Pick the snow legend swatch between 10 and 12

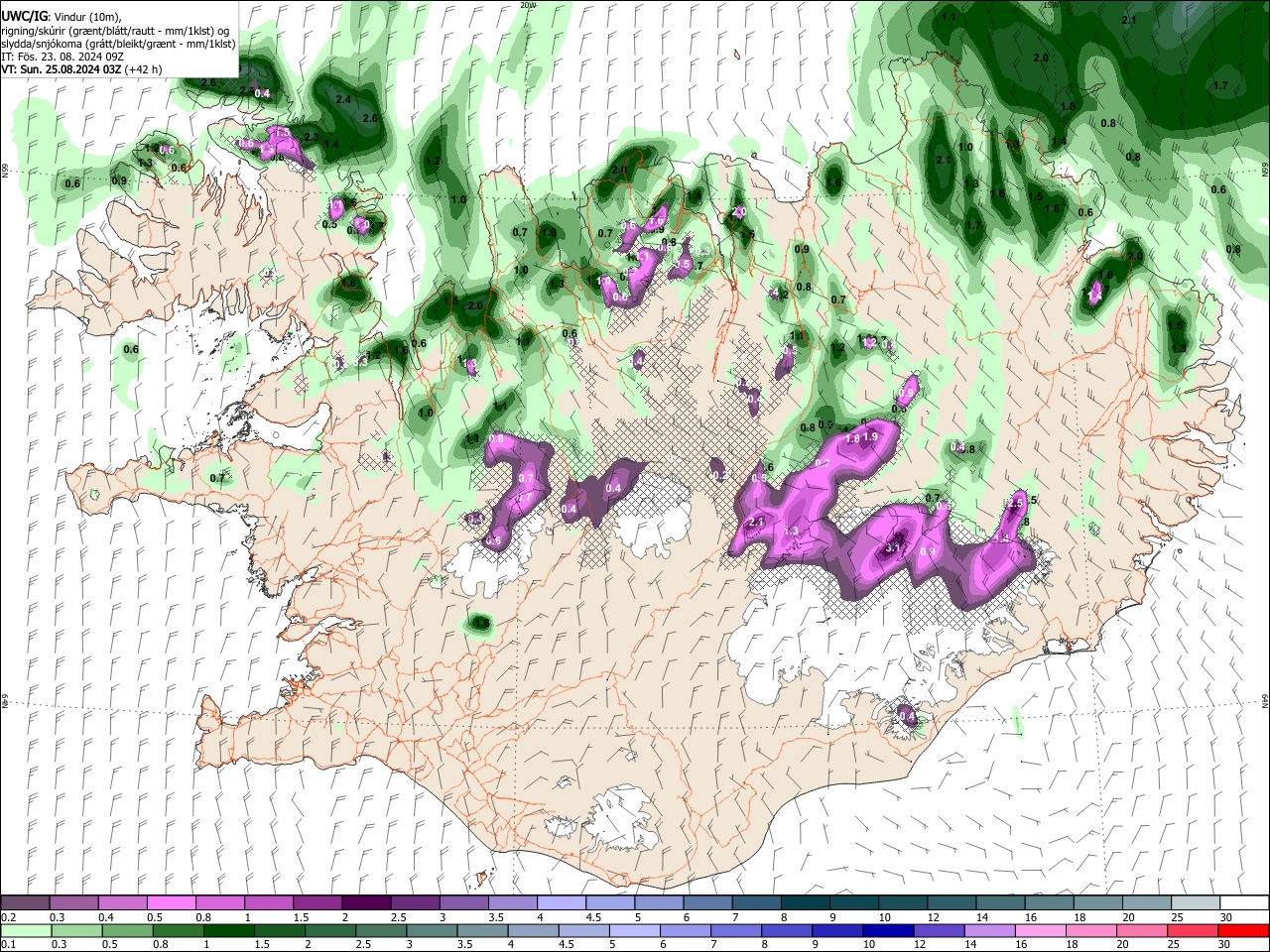click(902, 903)
